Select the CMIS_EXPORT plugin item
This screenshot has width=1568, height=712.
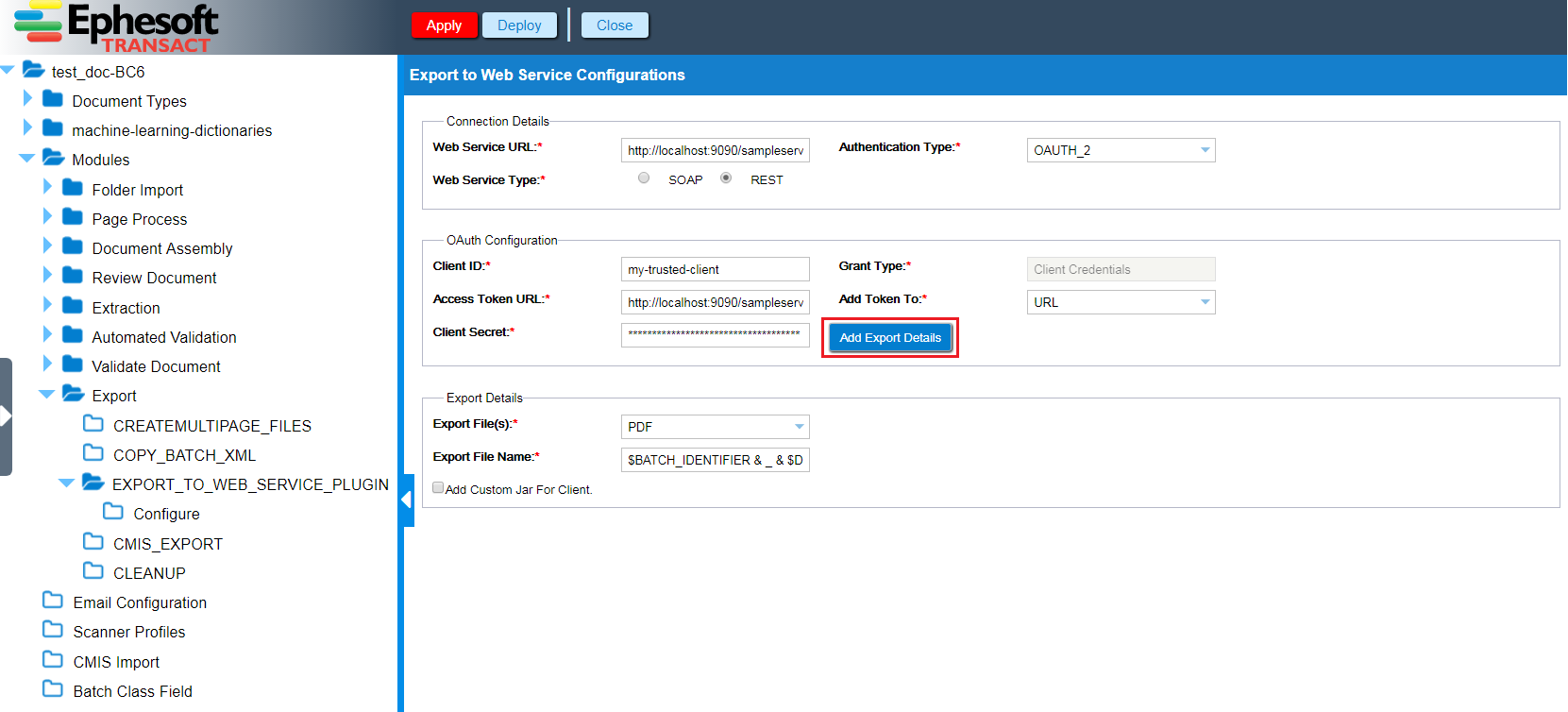168,544
